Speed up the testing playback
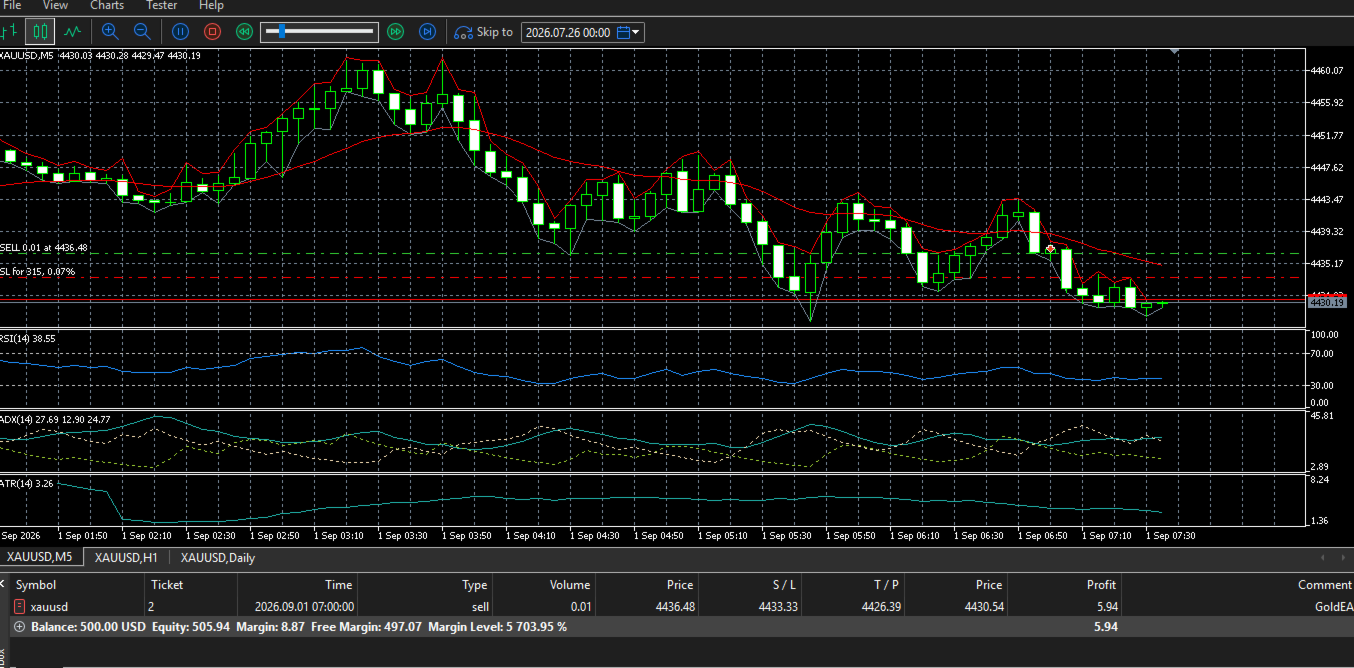Image resolution: width=1354 pixels, height=668 pixels. point(395,32)
